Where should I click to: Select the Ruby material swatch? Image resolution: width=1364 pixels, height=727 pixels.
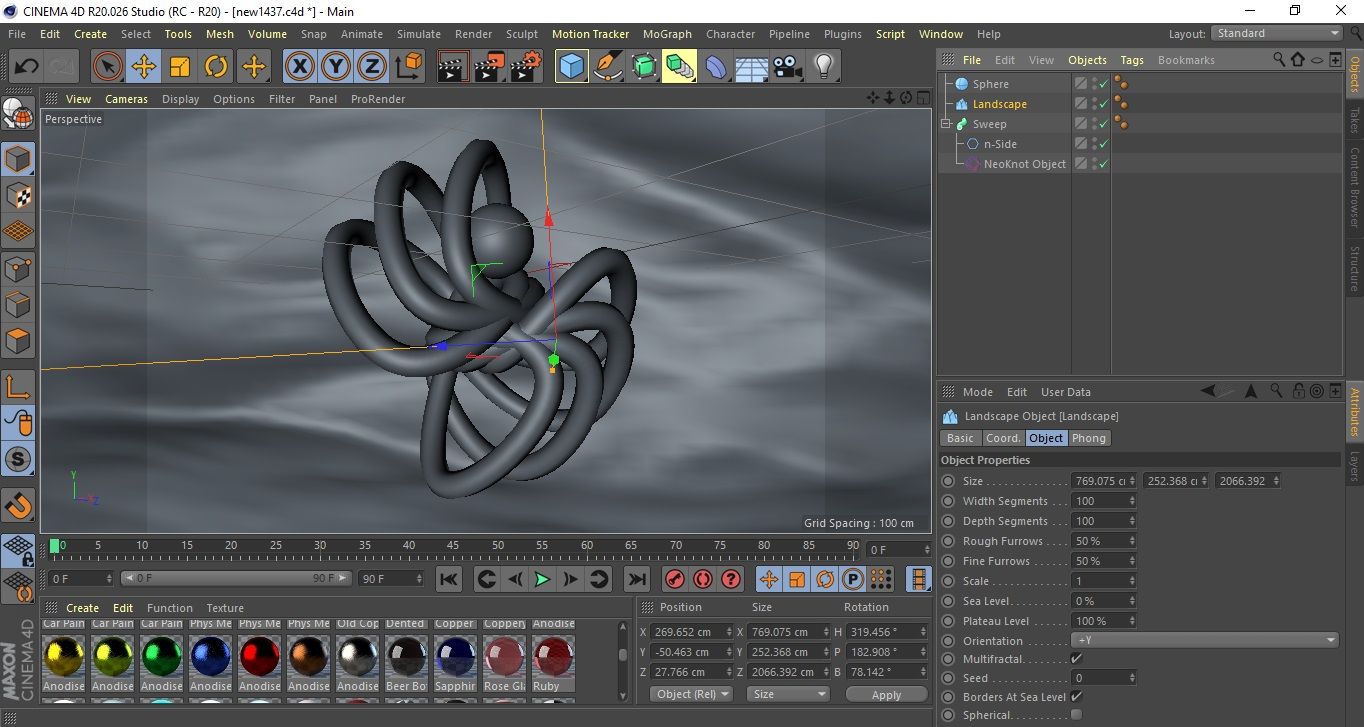pyautogui.click(x=553, y=657)
